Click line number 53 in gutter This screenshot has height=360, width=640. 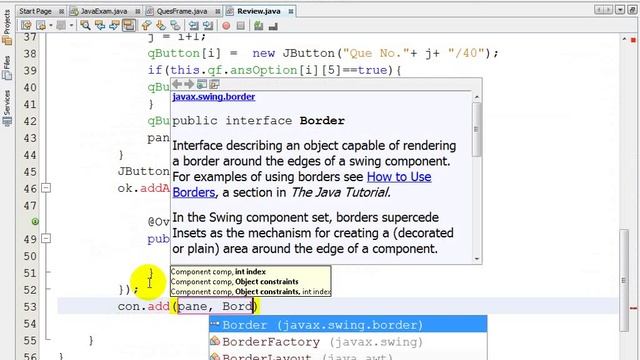pos(30,307)
